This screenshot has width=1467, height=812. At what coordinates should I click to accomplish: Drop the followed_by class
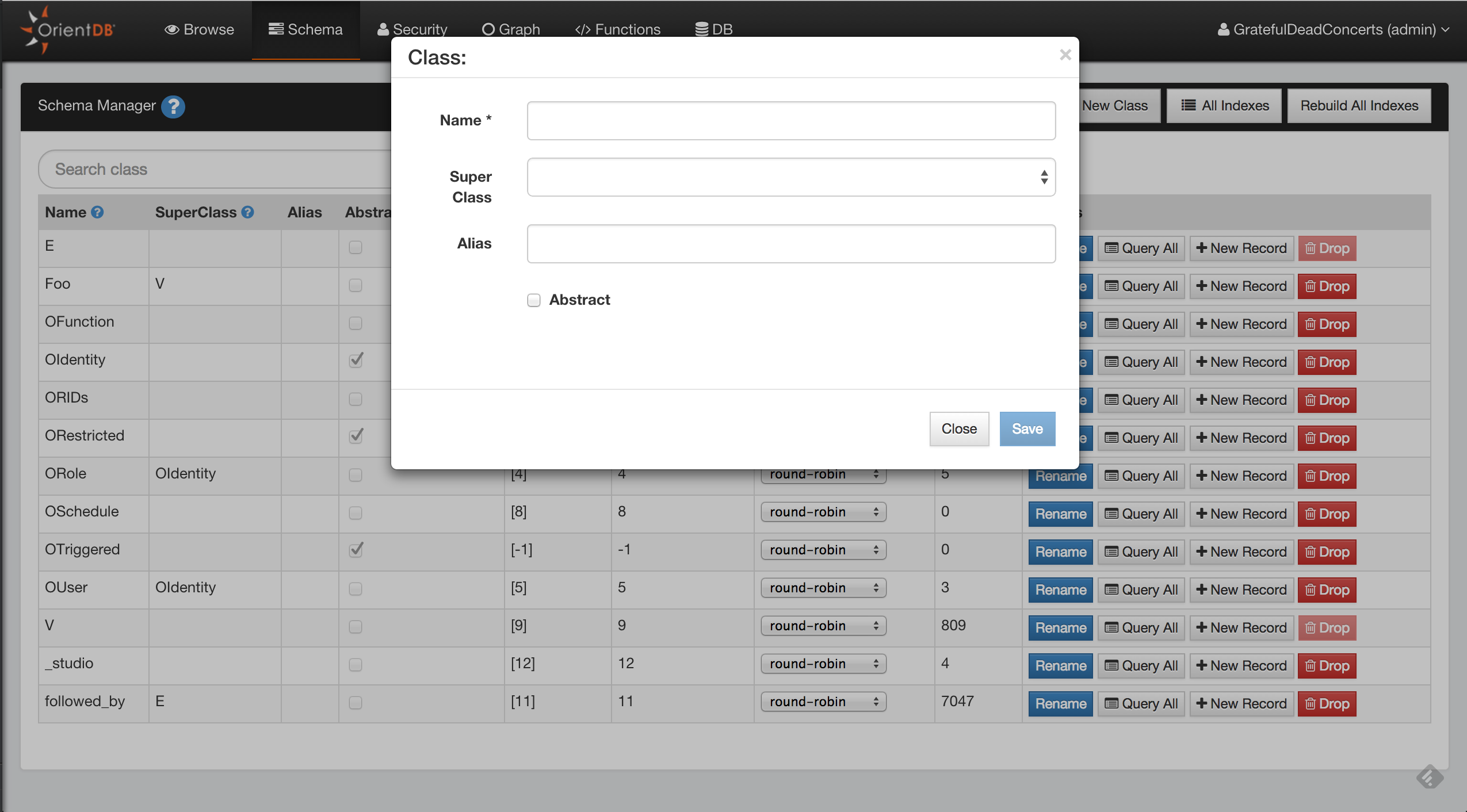click(x=1327, y=703)
